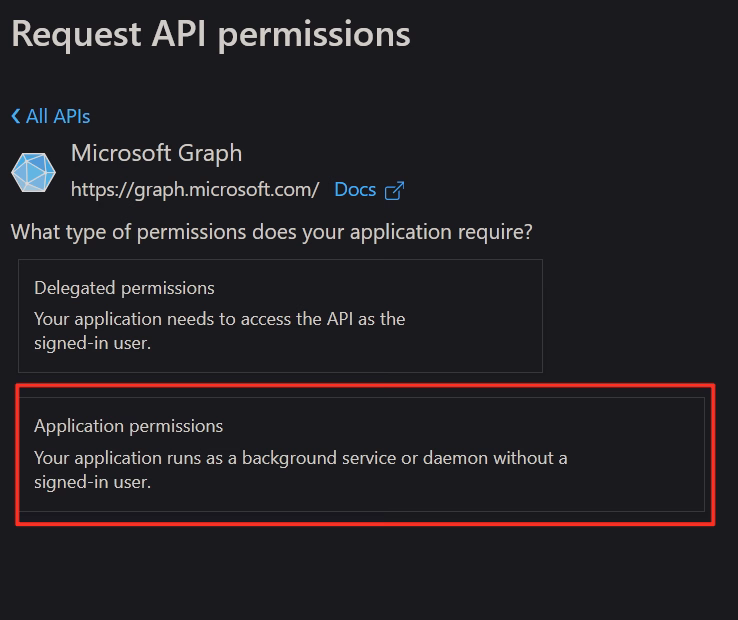Click the 'background service or daemon' description
This screenshot has width=738, height=620.
pyautogui.click(x=365, y=458)
